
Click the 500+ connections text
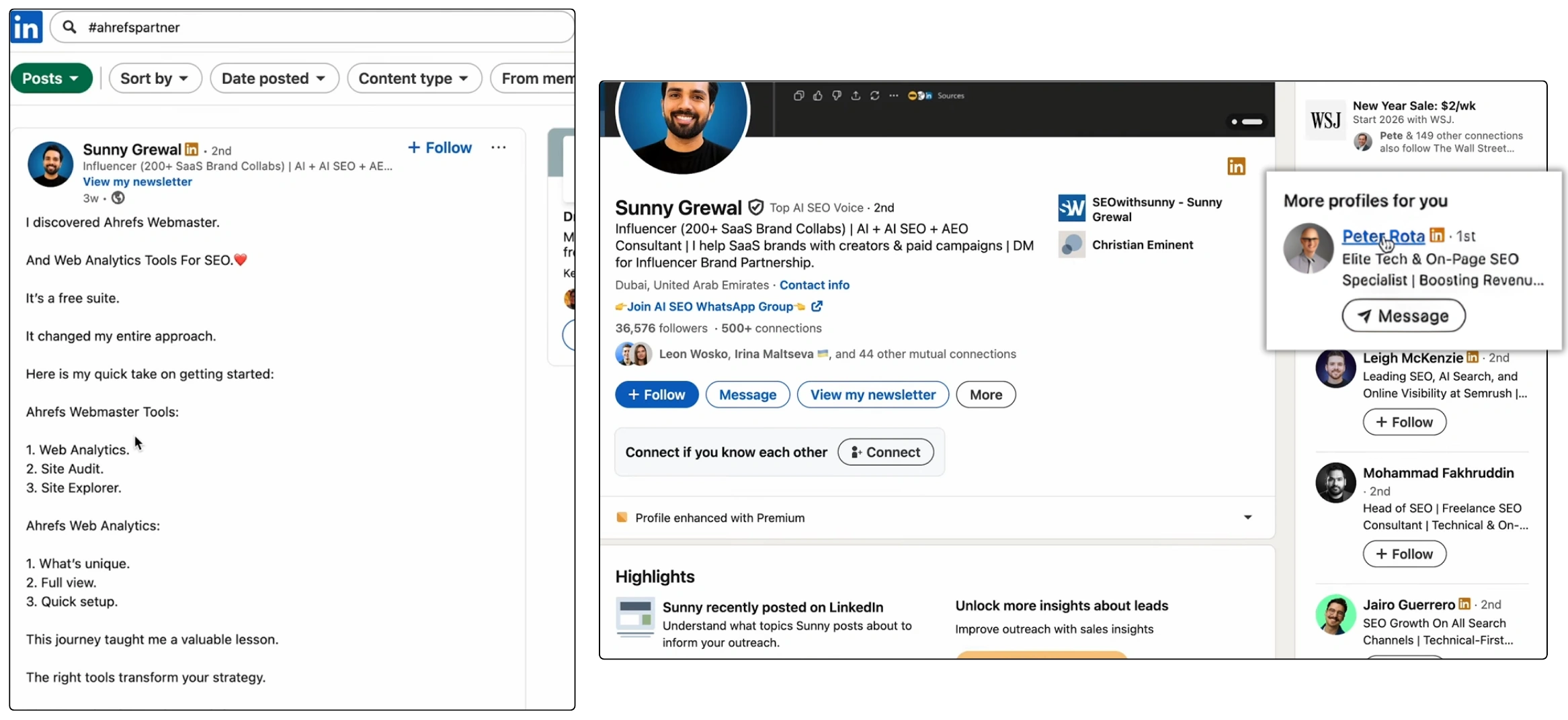pyautogui.click(x=772, y=328)
